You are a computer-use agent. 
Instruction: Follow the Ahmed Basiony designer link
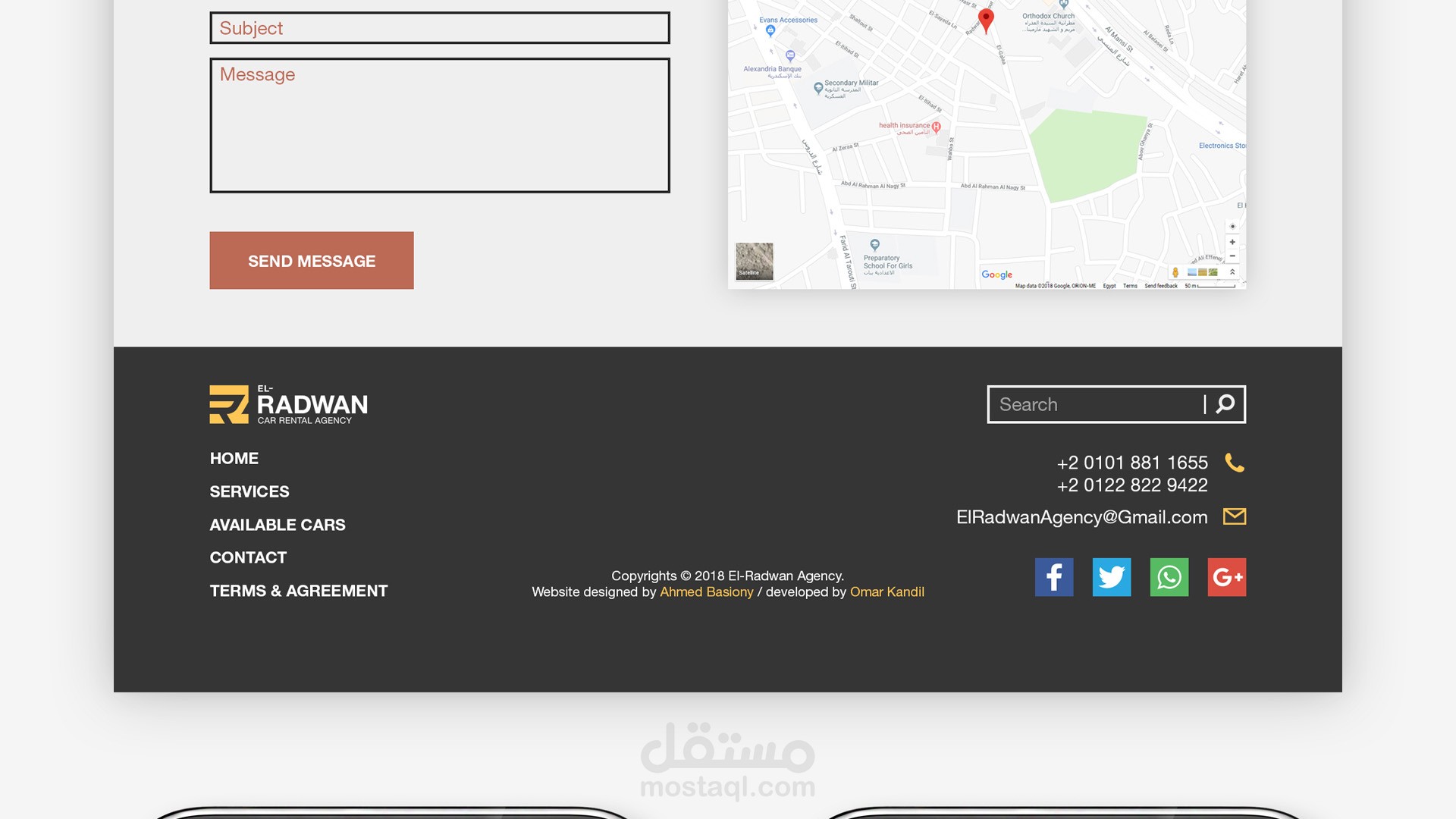pyautogui.click(x=706, y=591)
